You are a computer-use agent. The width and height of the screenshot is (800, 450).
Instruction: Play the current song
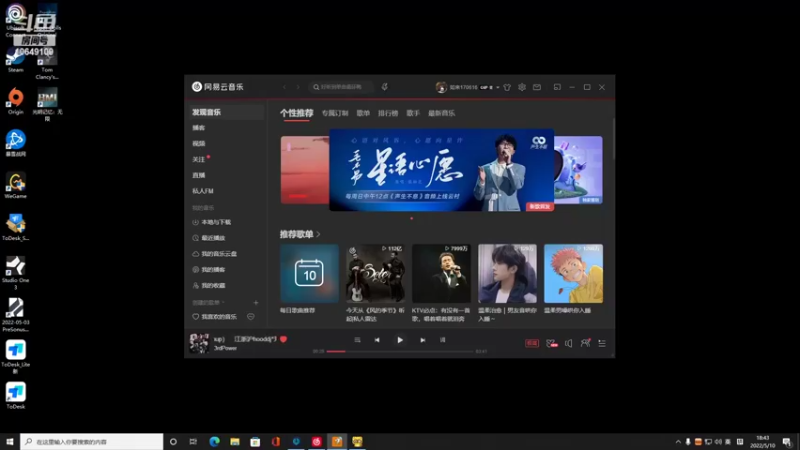coord(400,340)
